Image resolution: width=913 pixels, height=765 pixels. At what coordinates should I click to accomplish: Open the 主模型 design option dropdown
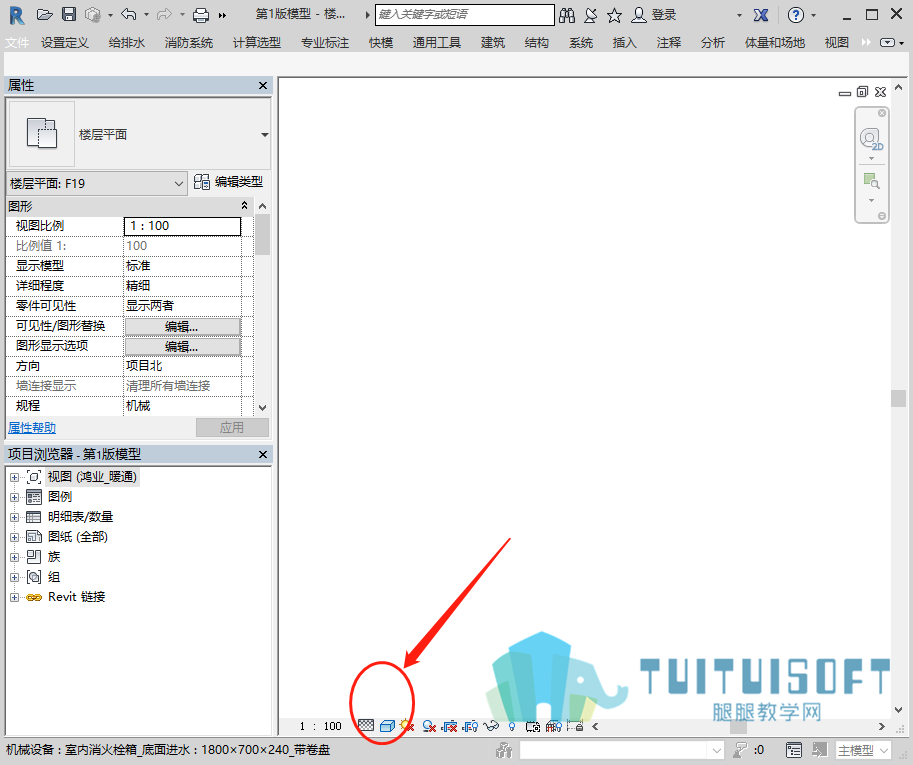click(863, 750)
